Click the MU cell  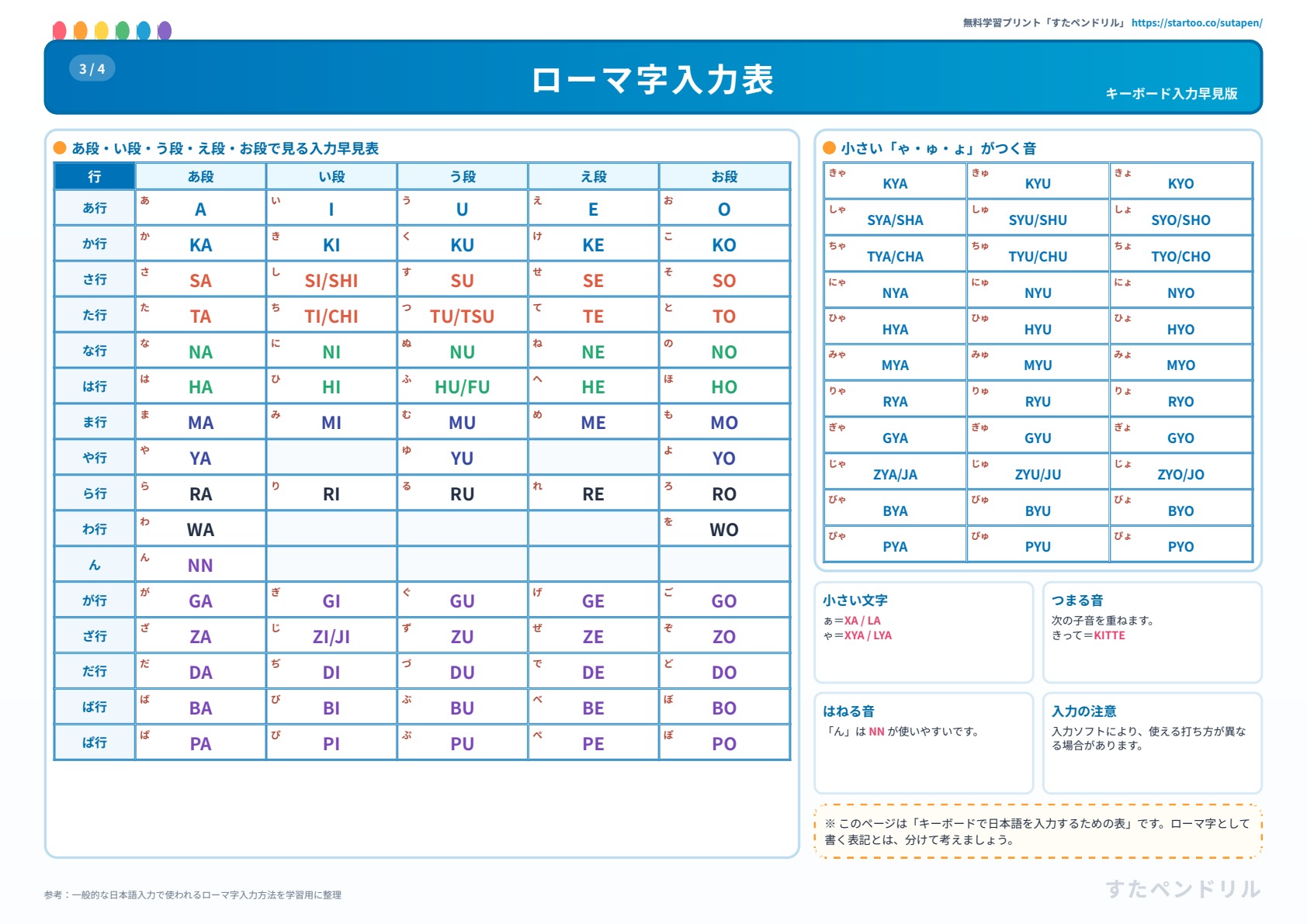point(463,421)
